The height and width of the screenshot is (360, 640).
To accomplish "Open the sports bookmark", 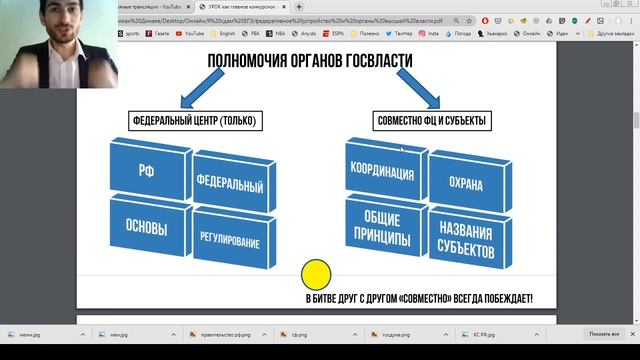I will (x=129, y=33).
